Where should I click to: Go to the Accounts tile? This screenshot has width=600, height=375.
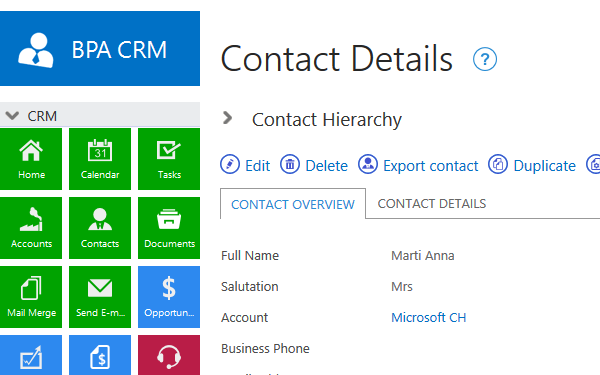pos(31,228)
